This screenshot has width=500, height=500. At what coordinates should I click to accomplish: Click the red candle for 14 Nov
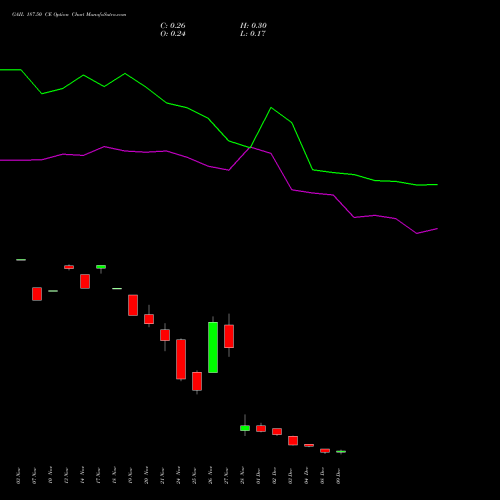click(x=85, y=281)
